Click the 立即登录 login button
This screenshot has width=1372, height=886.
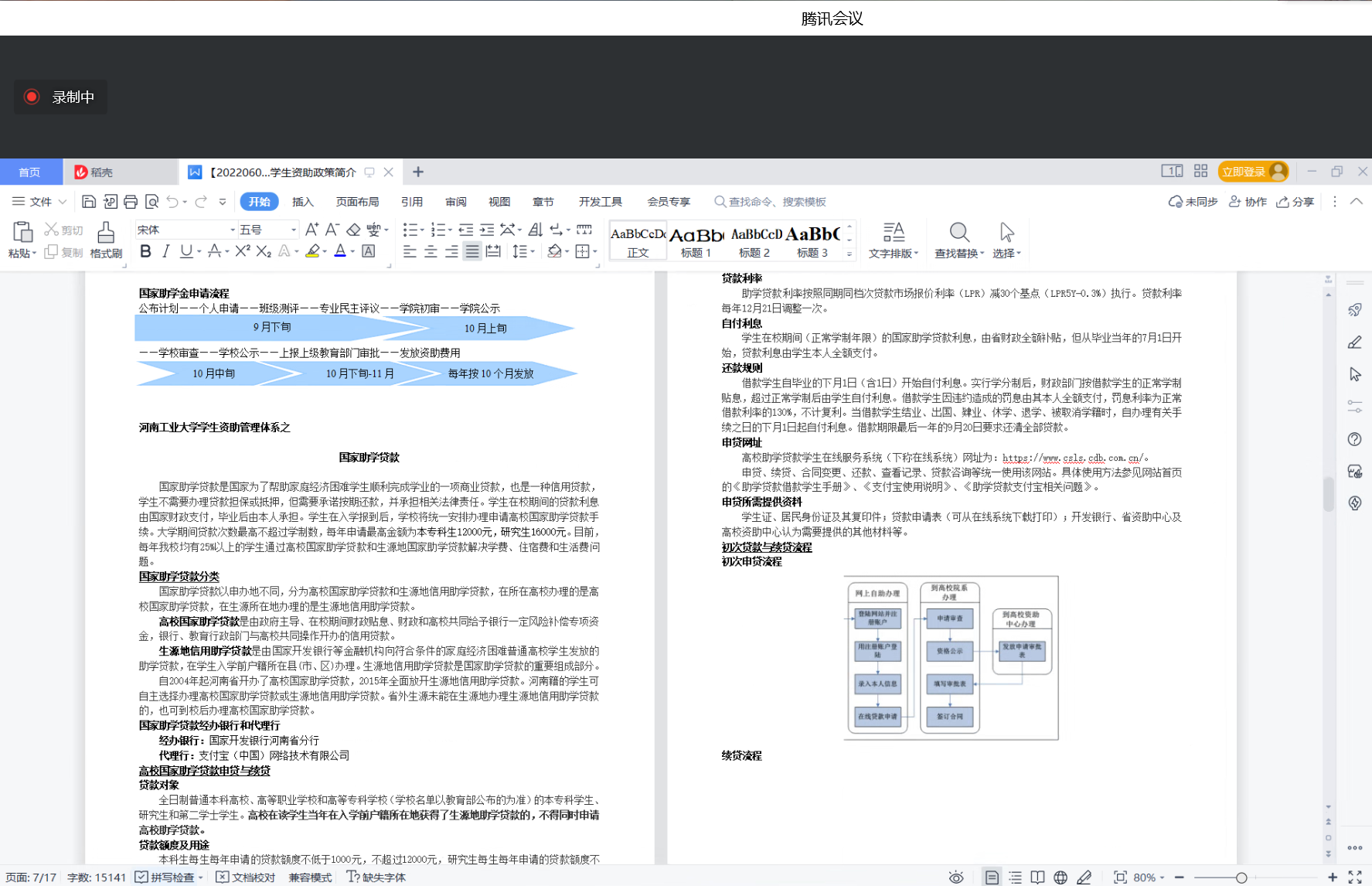pyautogui.click(x=1253, y=172)
